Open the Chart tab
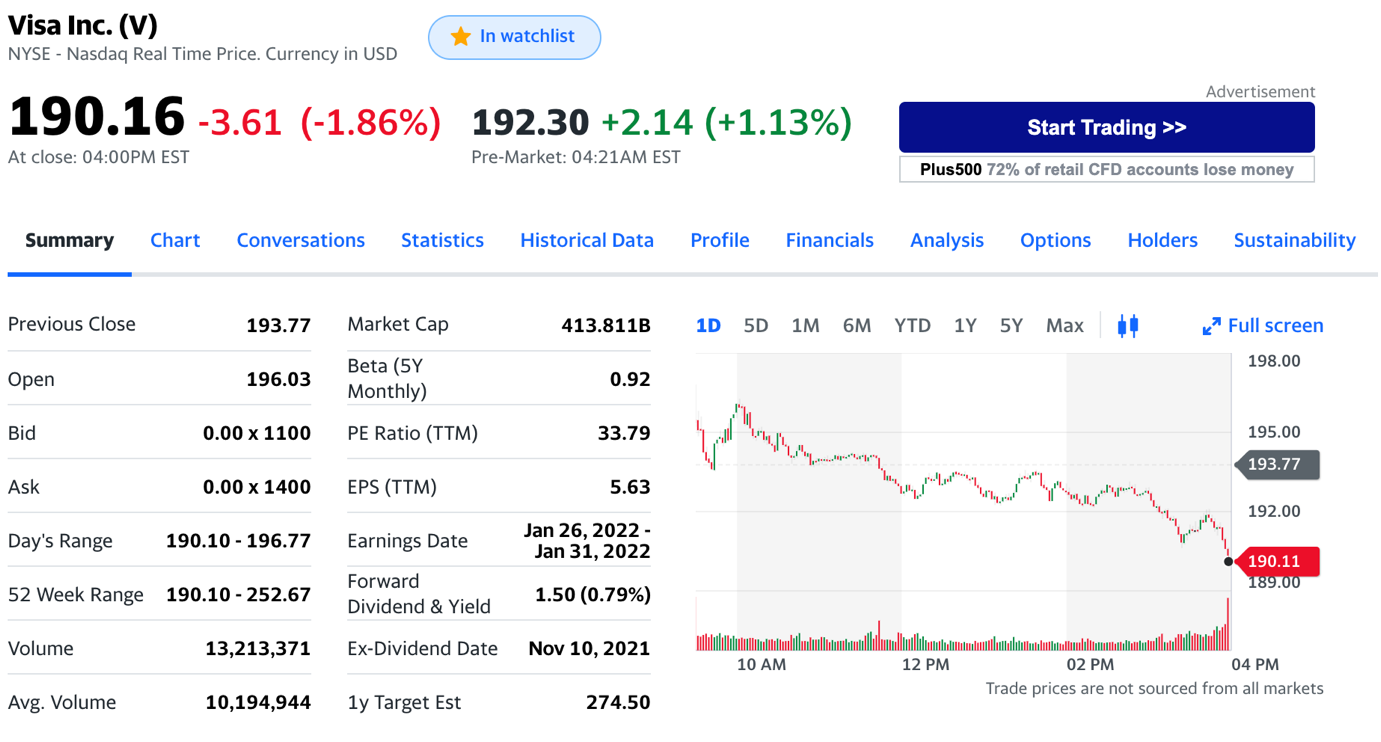Viewport: 1381px width, 742px height. tap(175, 240)
